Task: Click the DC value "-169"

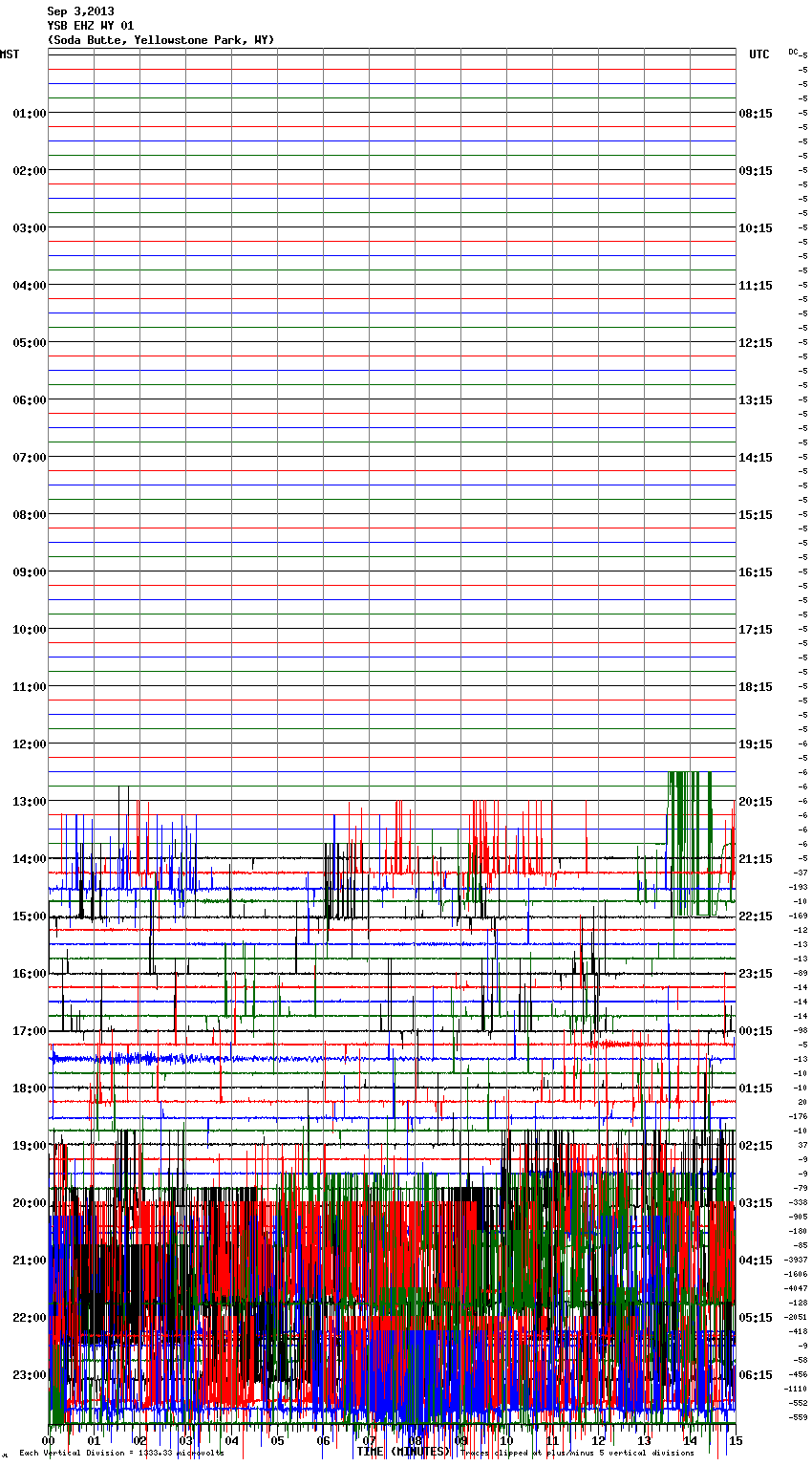Action: (799, 916)
